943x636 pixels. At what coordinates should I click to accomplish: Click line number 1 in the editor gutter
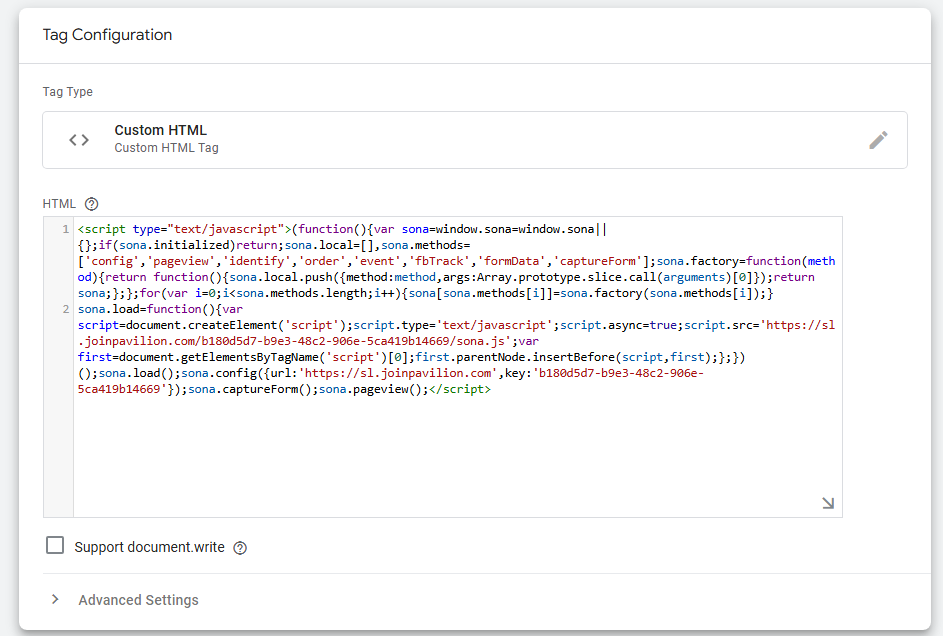click(66, 229)
